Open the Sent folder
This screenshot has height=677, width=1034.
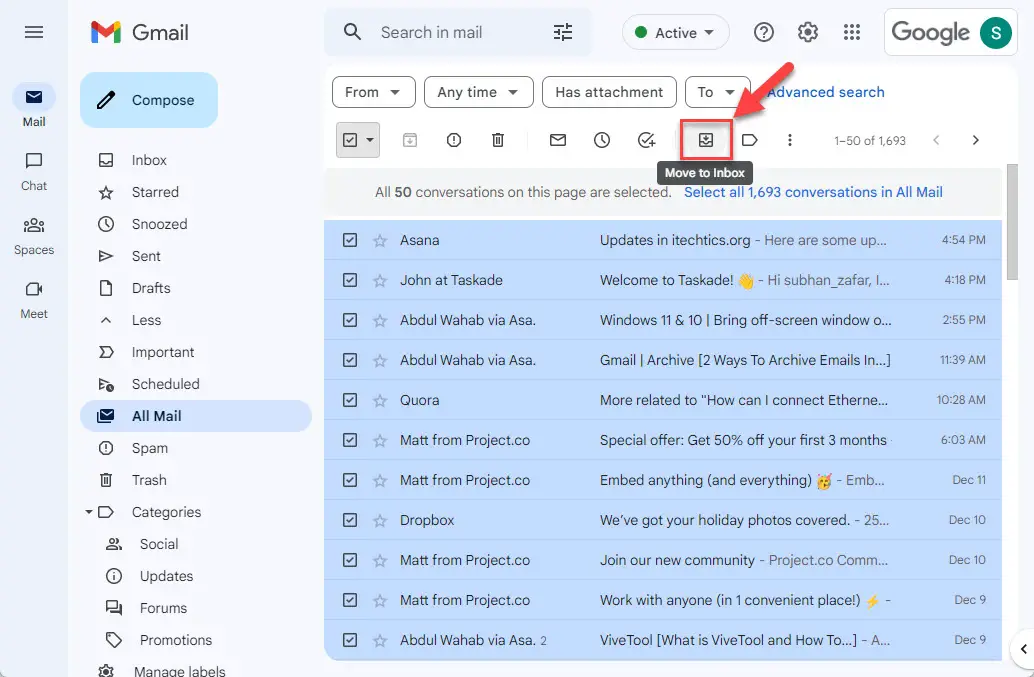pyautogui.click(x=195, y=256)
